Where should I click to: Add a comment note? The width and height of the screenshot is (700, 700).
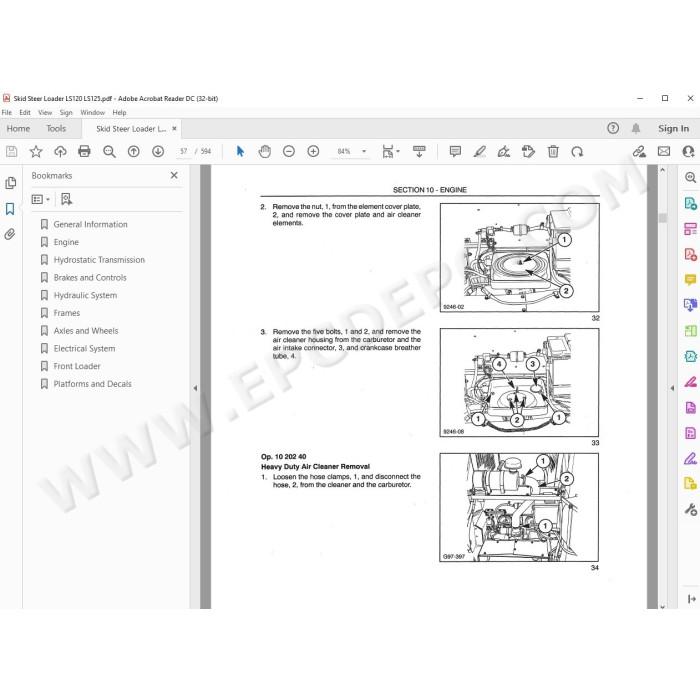[455, 152]
